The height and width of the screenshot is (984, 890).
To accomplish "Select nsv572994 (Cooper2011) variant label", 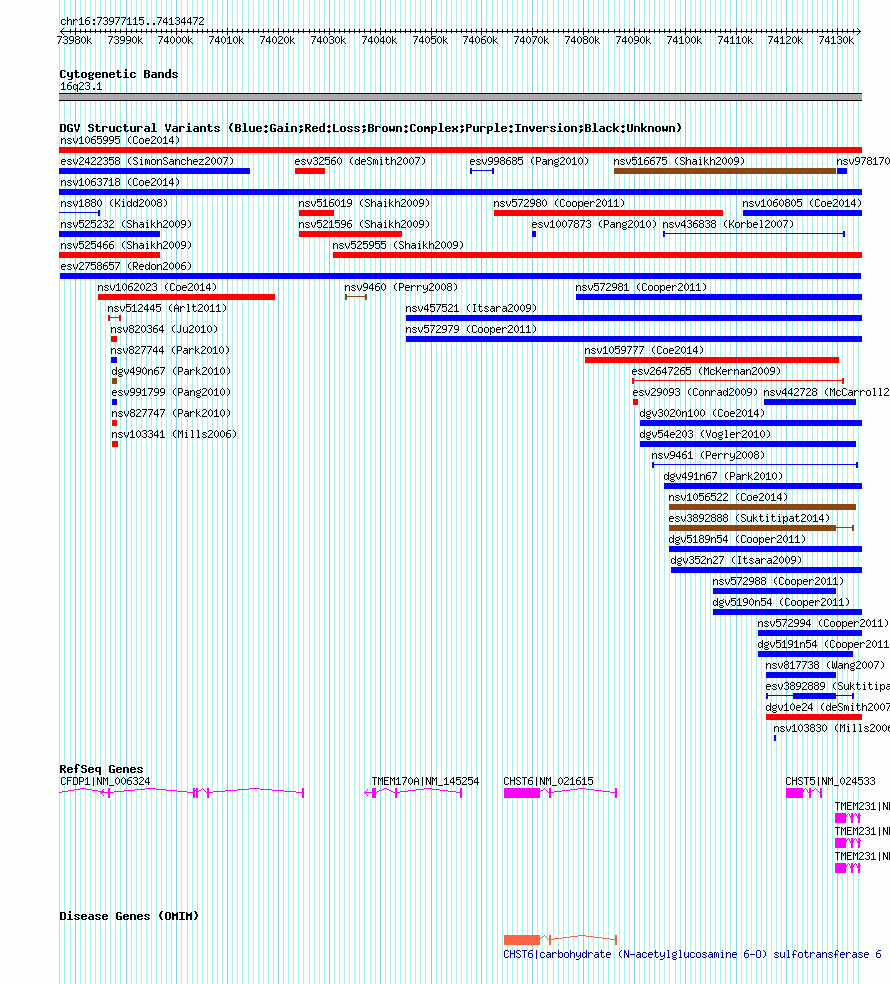I will tap(823, 624).
